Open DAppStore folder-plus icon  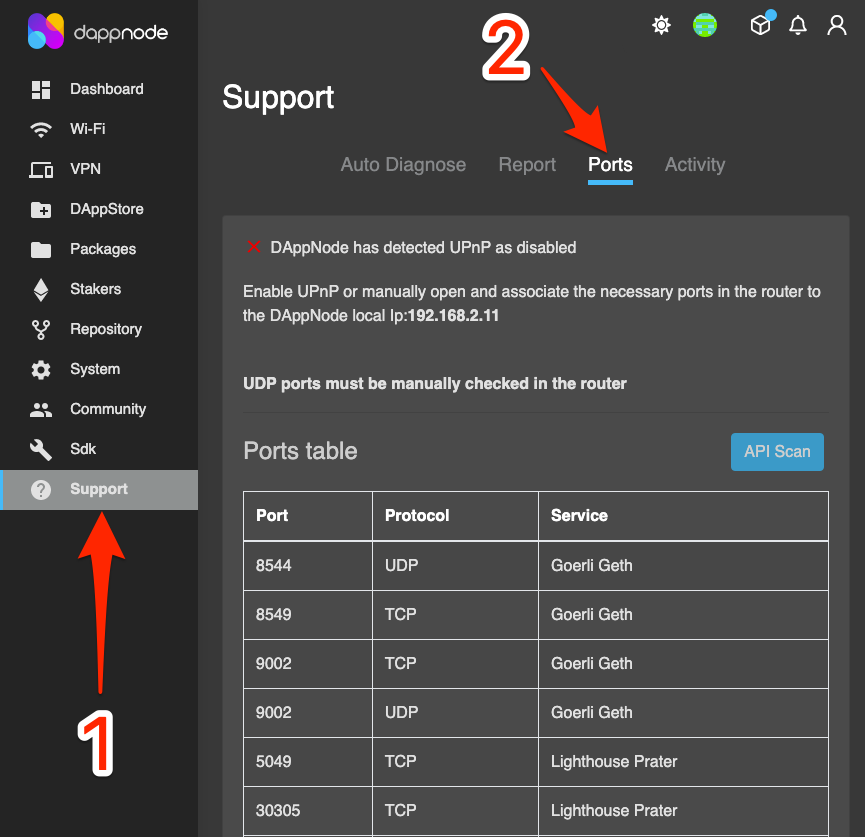click(41, 210)
